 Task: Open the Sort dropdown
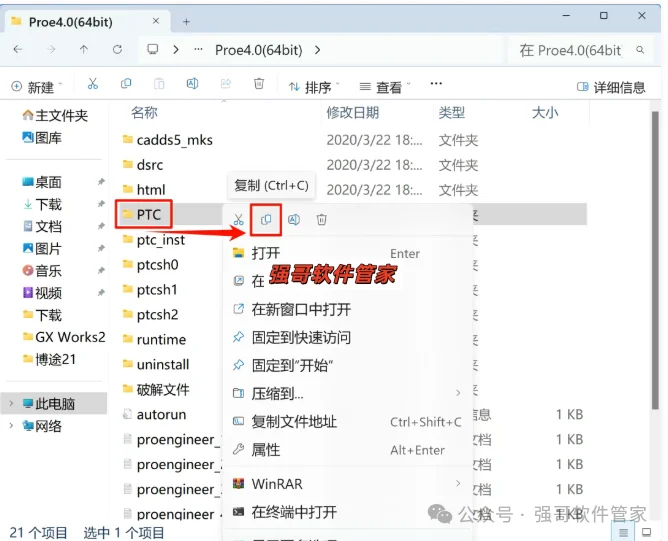click(x=314, y=87)
